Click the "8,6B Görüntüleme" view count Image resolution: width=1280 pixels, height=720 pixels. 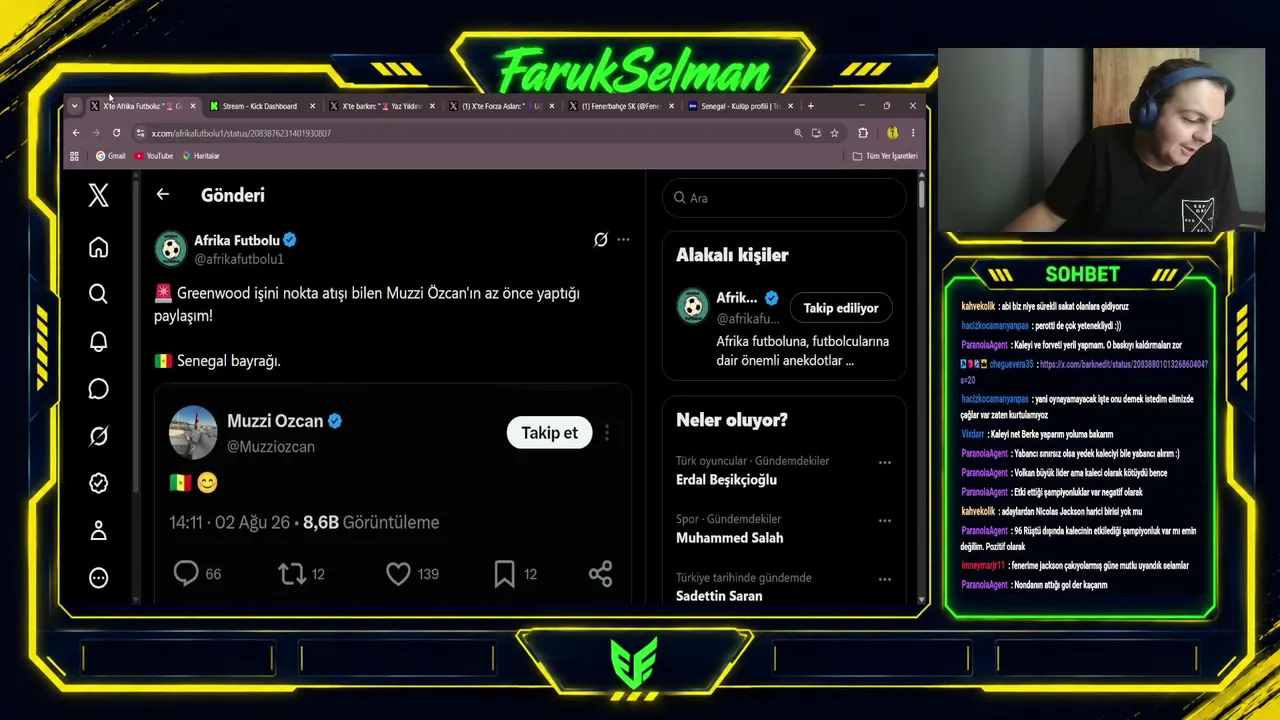371,522
